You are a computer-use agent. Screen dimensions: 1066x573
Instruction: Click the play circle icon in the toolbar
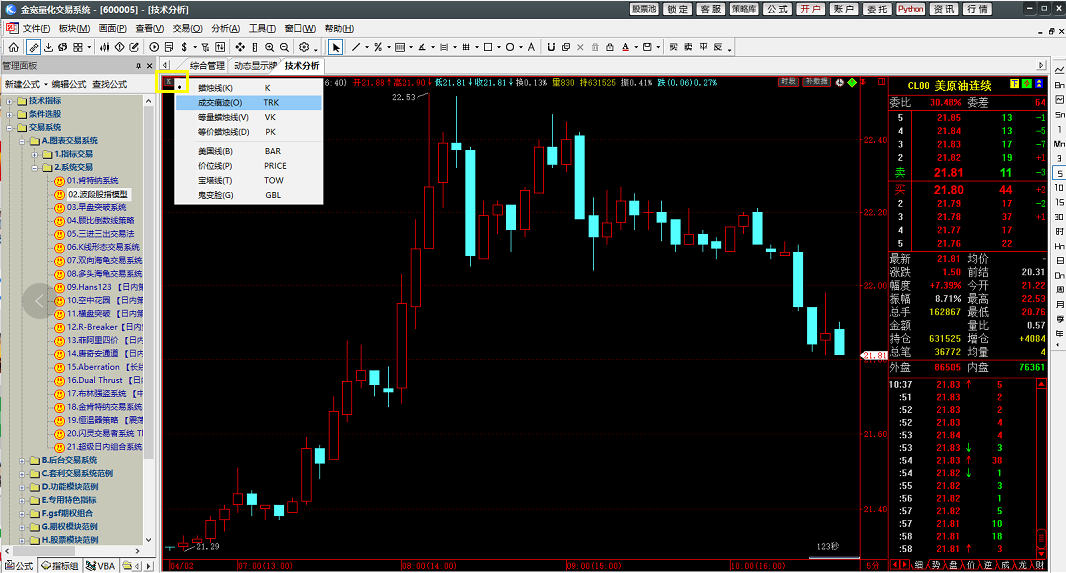(x=154, y=48)
